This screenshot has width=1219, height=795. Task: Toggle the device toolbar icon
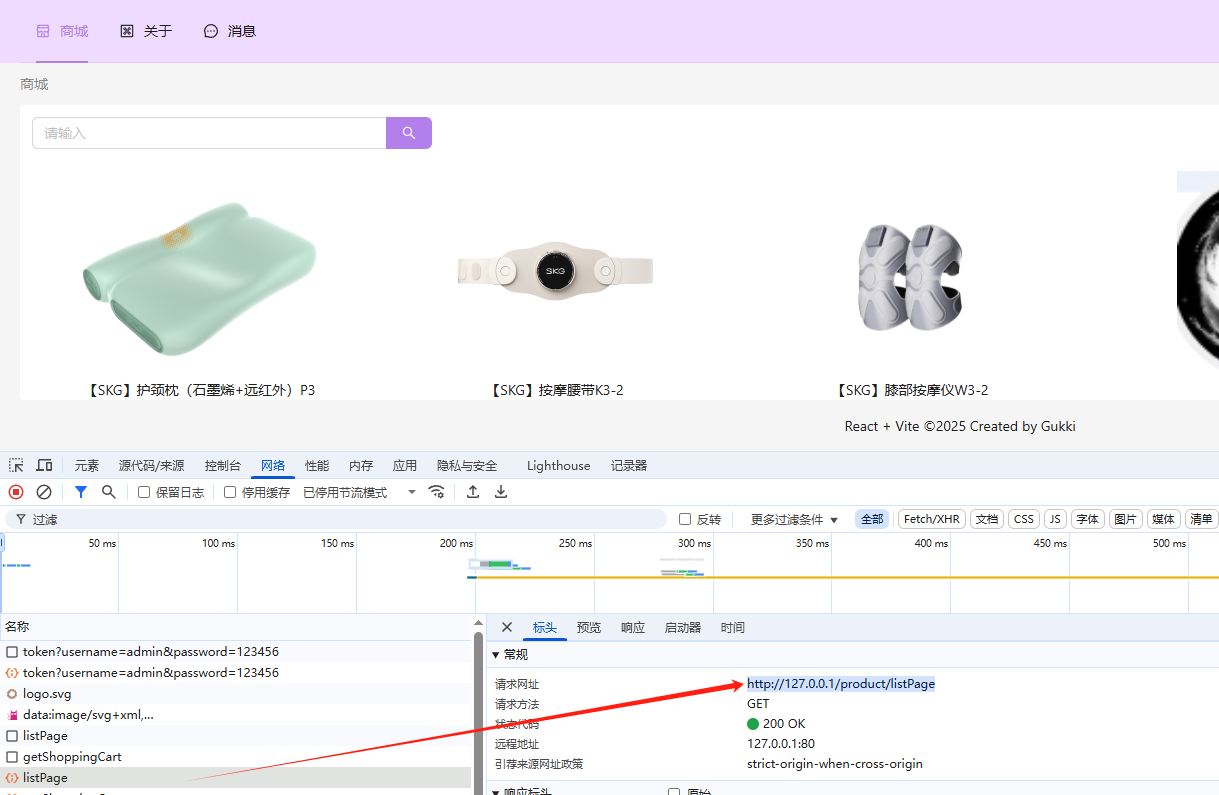[44, 465]
